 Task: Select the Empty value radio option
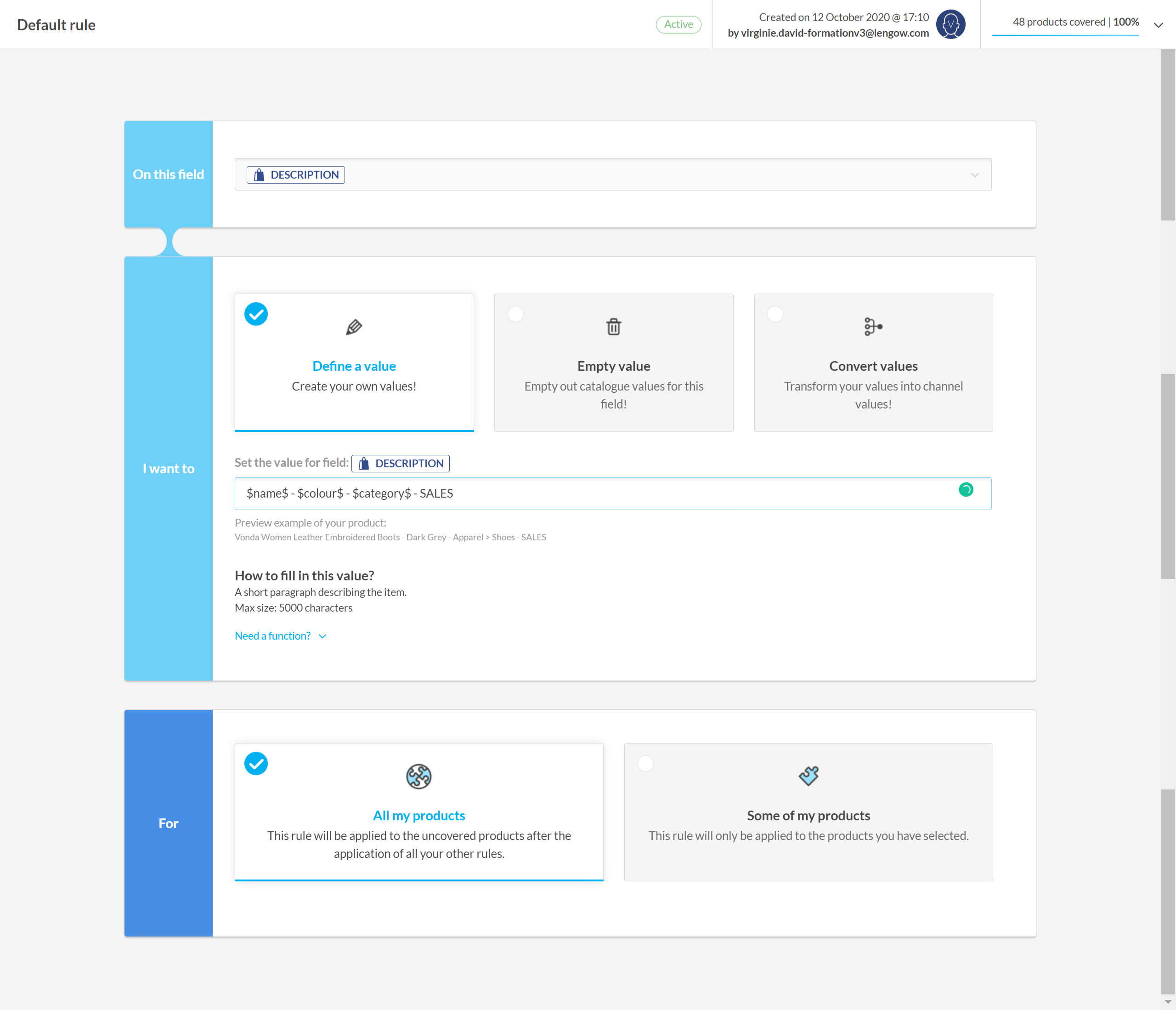coord(515,314)
